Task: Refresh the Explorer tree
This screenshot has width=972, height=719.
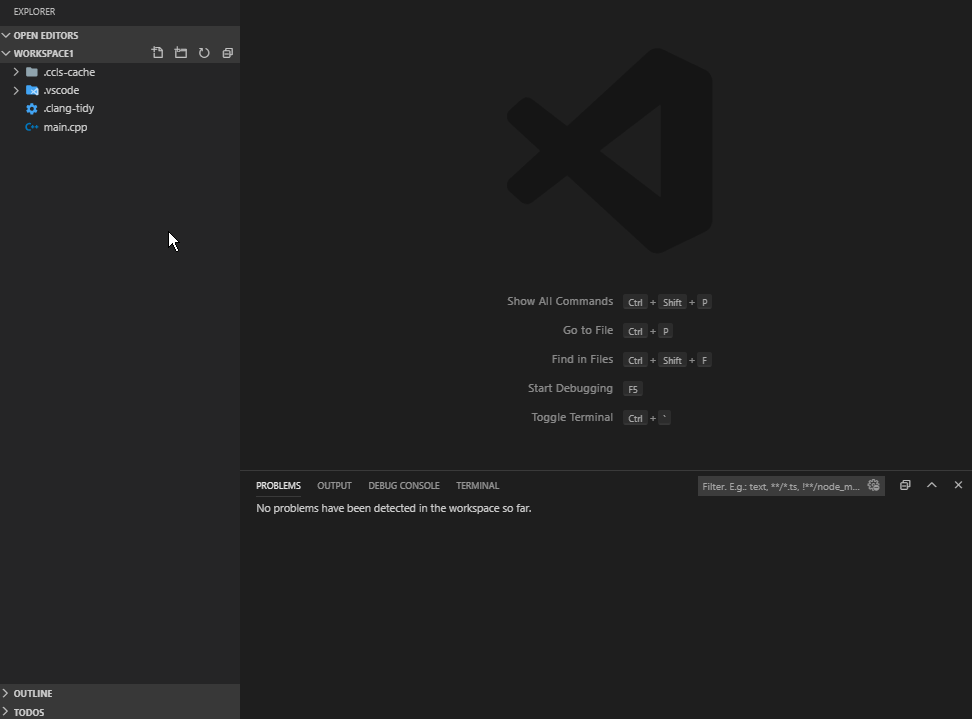Action: 204,53
